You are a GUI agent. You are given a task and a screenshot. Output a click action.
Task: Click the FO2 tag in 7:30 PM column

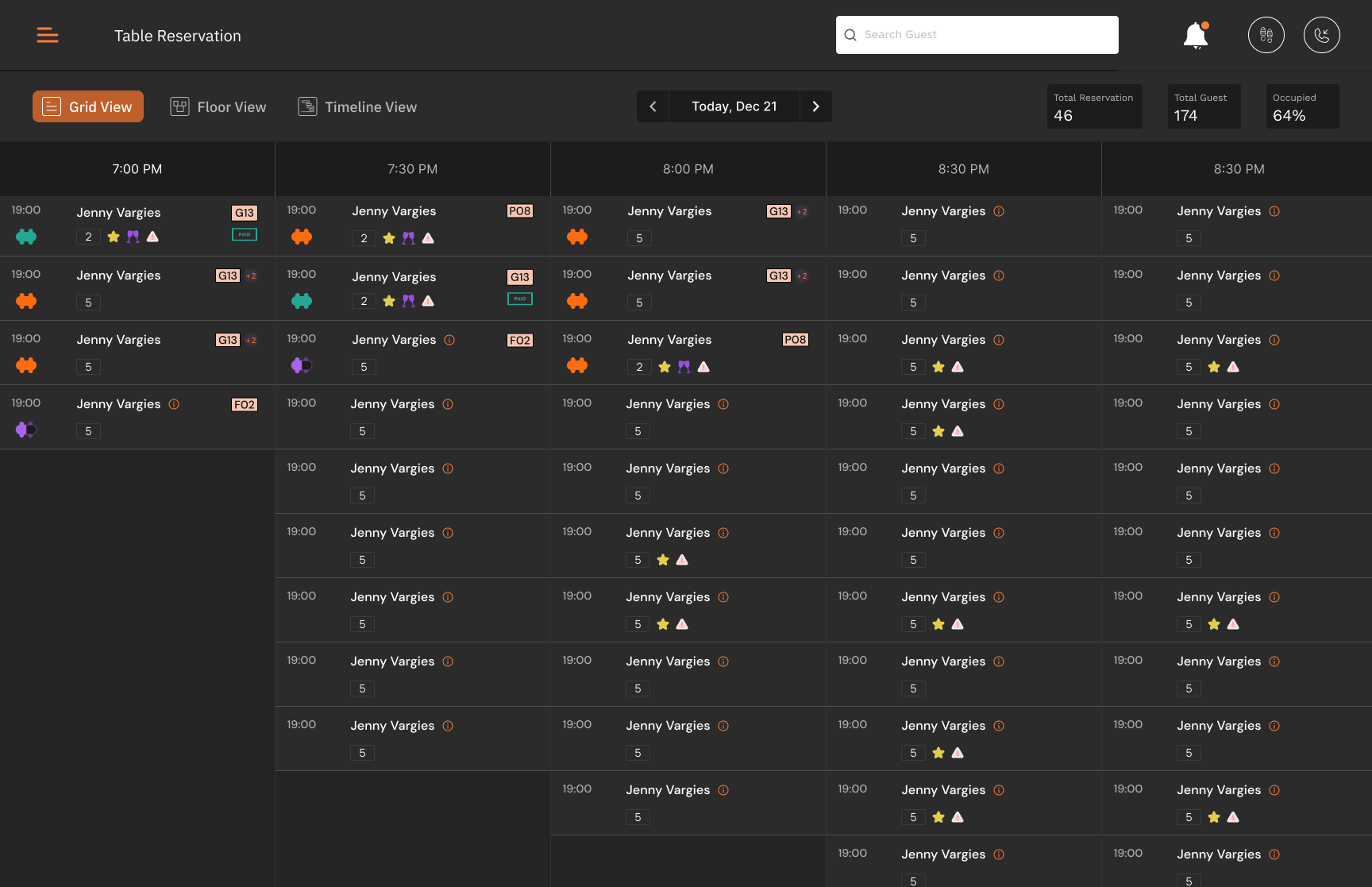point(520,341)
